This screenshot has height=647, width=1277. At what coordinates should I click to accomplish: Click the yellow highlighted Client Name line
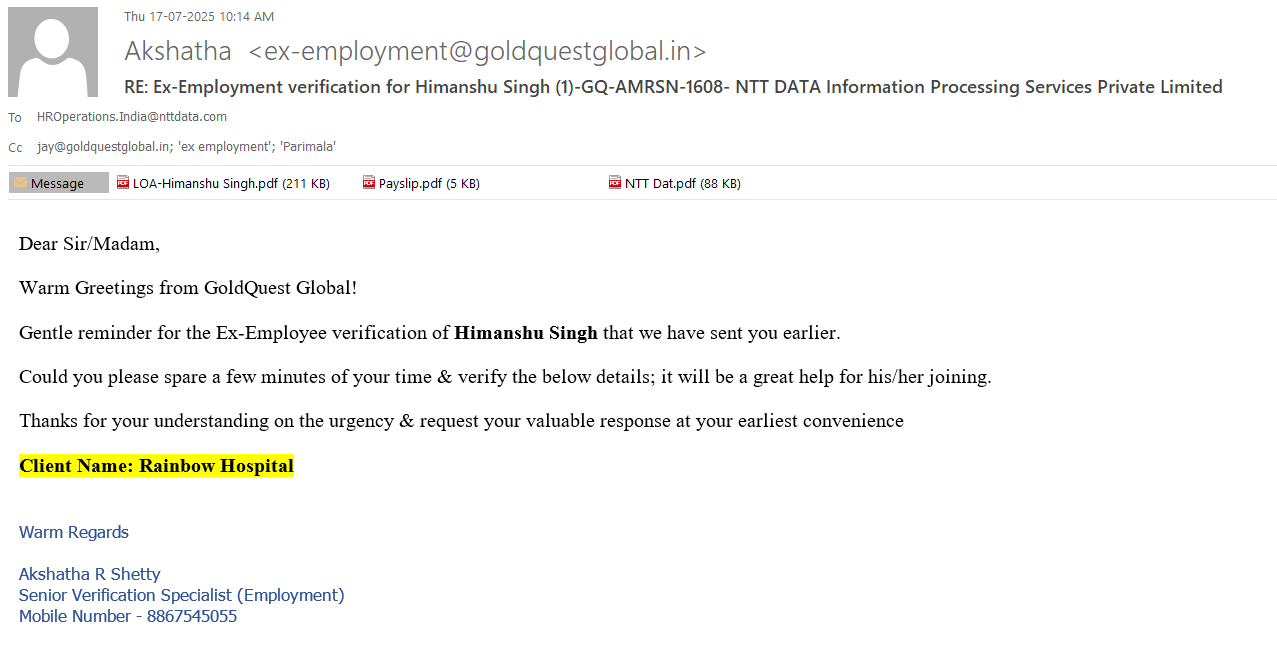pos(156,466)
